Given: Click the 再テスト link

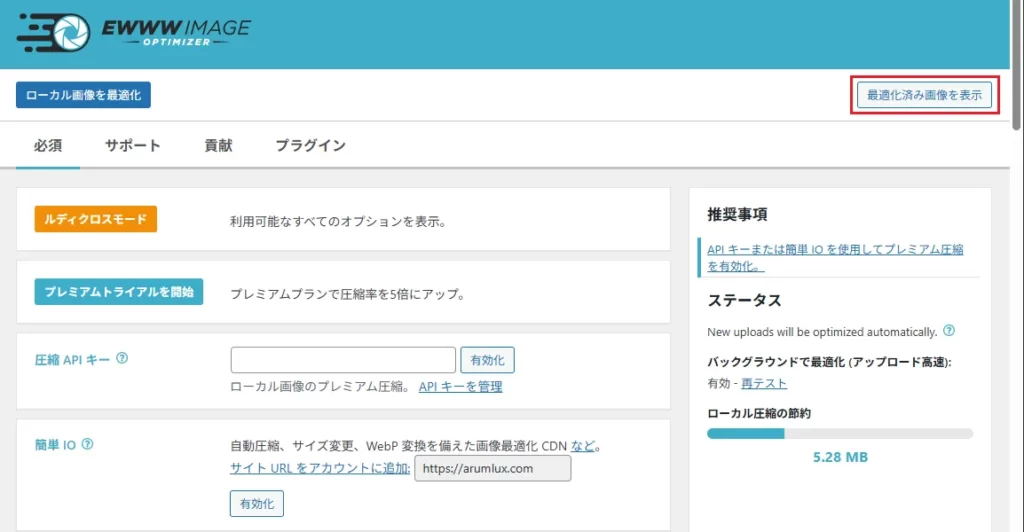Looking at the screenshot, I should pyautogui.click(x=764, y=383).
